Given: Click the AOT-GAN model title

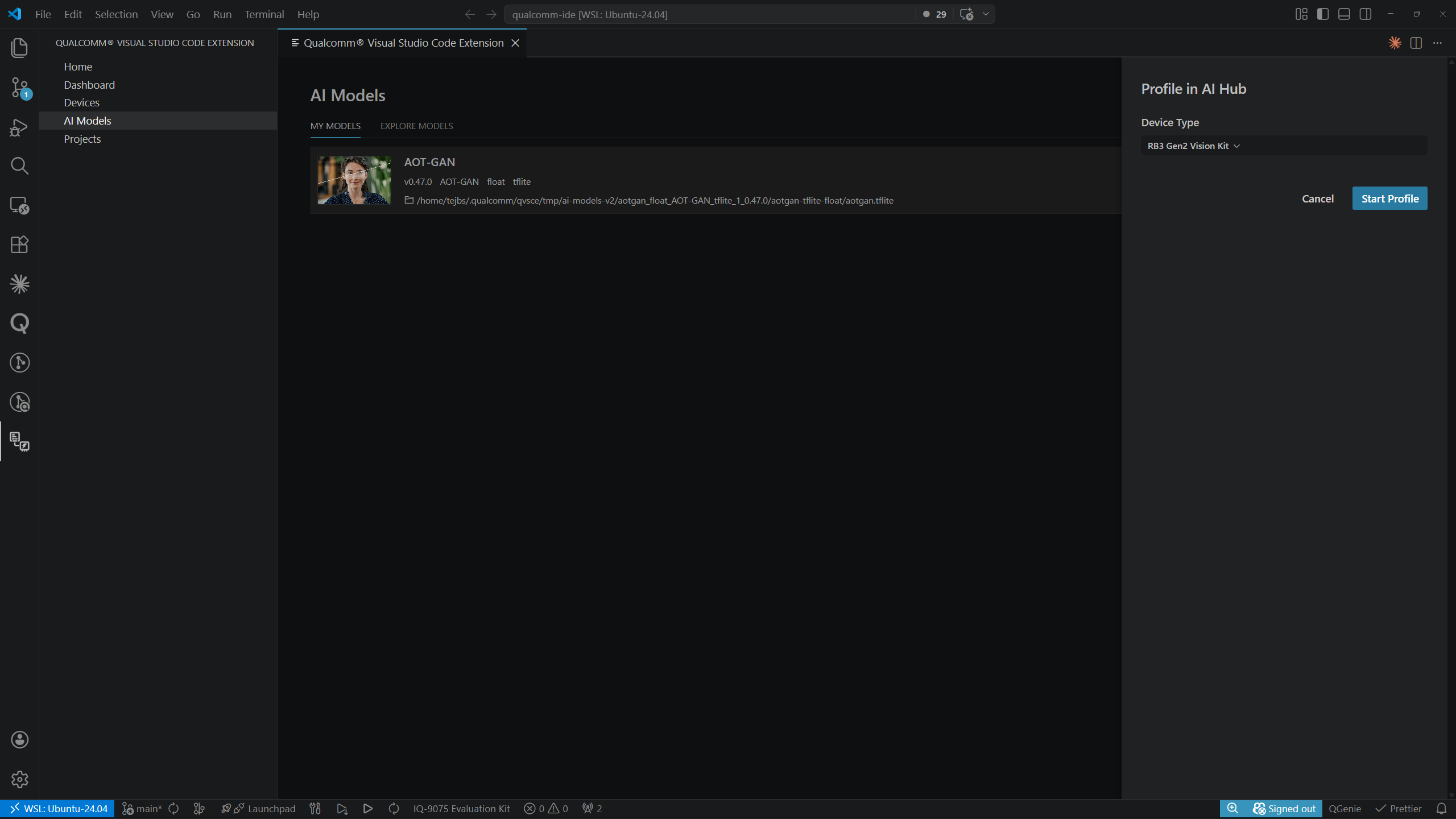Looking at the screenshot, I should click(x=429, y=162).
